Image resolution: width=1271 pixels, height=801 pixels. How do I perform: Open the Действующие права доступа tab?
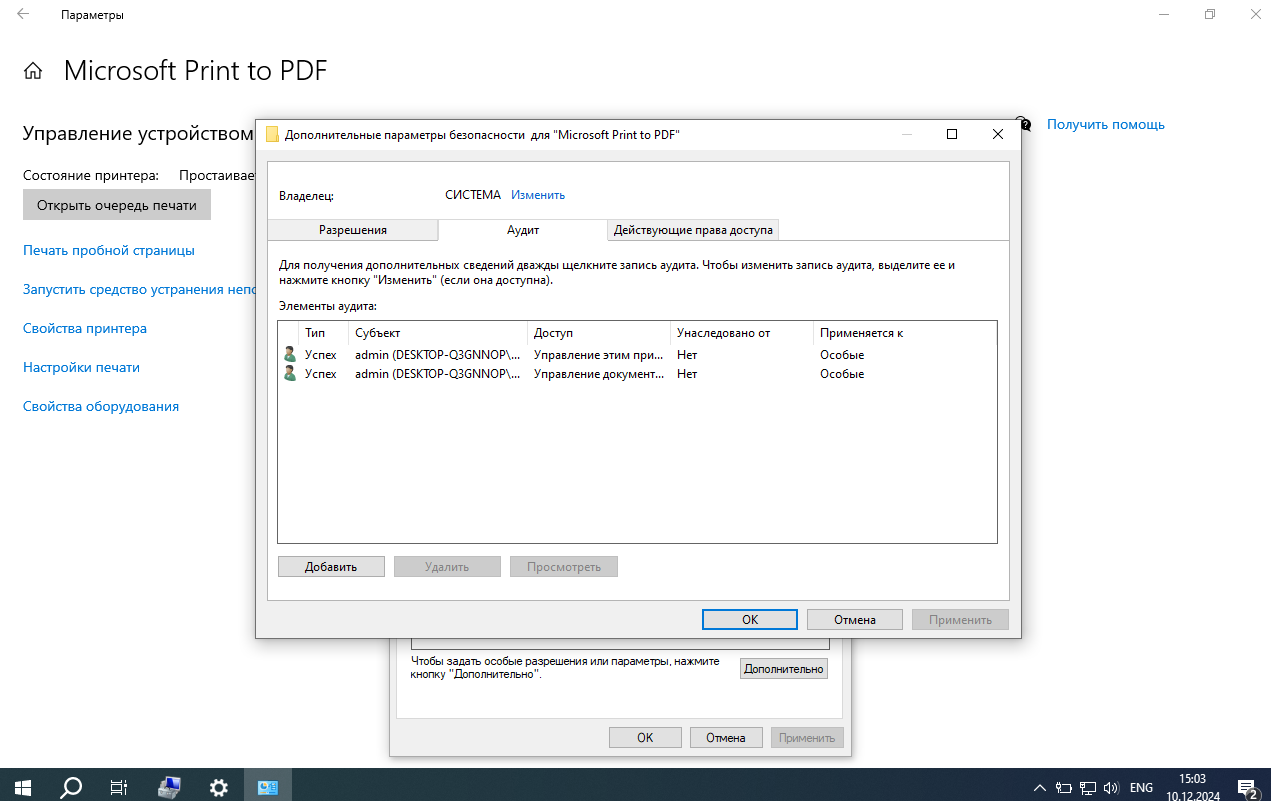coord(693,230)
